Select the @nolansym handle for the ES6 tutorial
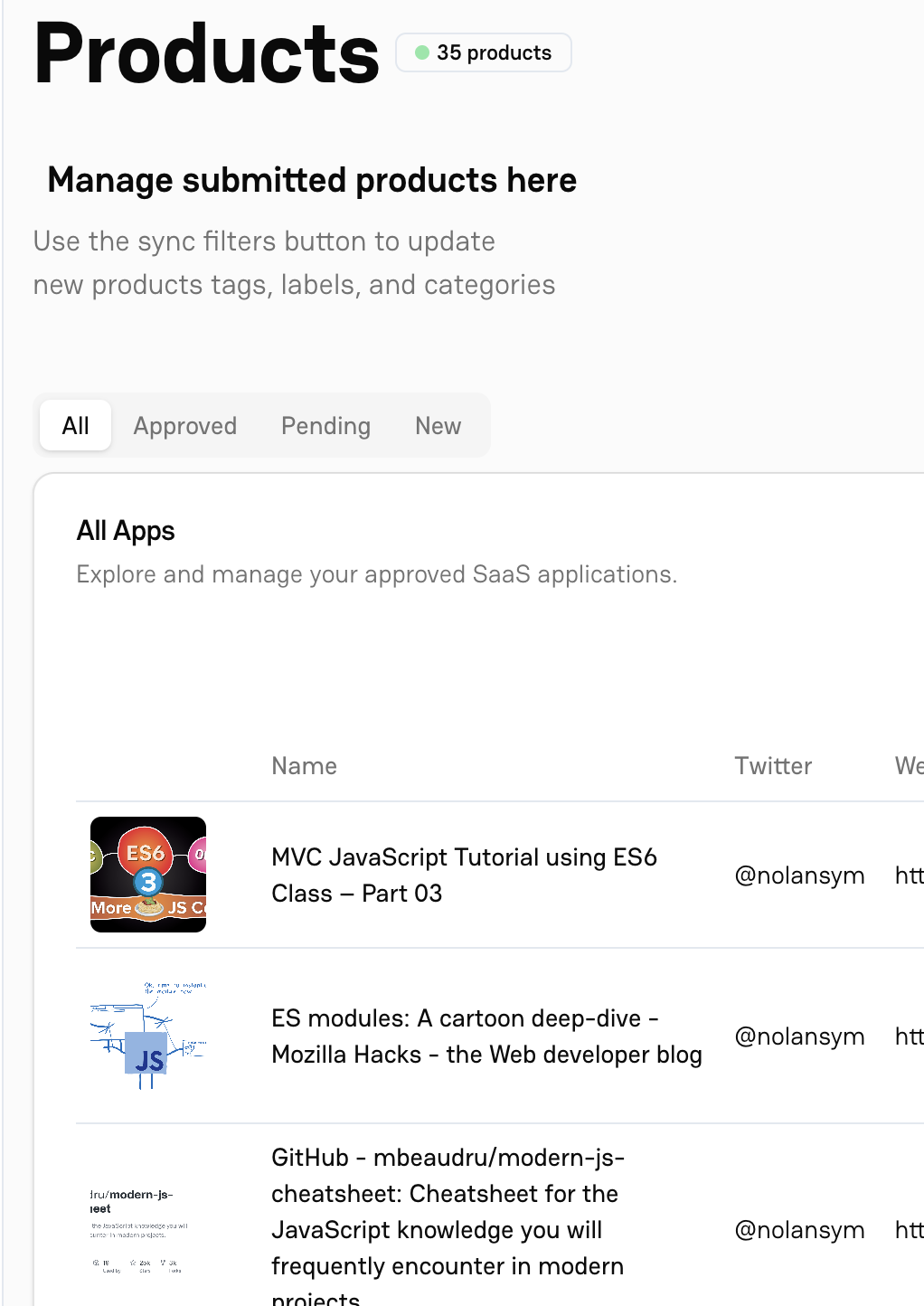The image size is (924, 1306). tap(799, 875)
